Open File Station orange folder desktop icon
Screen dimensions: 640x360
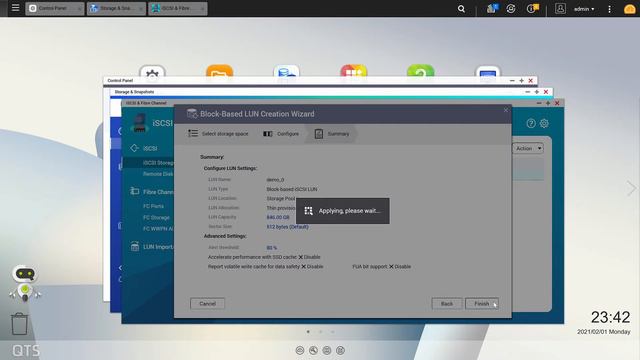point(219,71)
